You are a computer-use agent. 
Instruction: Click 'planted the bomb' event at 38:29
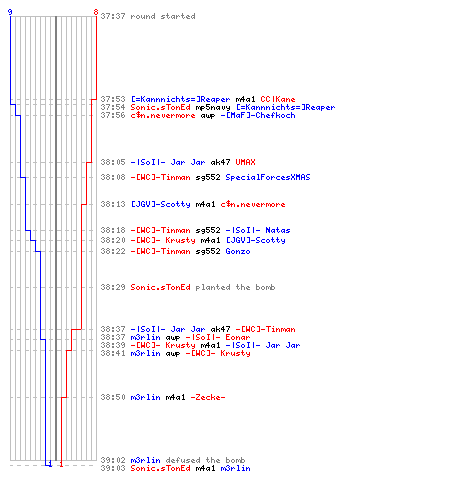(x=235, y=287)
